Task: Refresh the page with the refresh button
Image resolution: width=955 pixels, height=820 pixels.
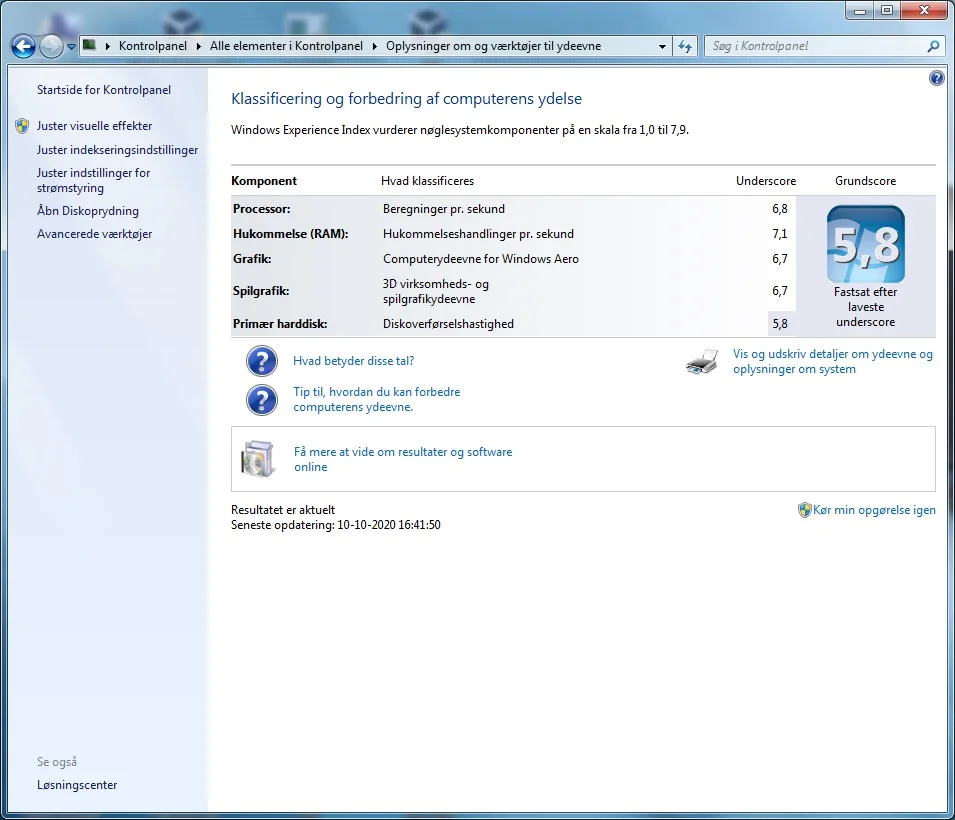Action: tap(685, 46)
